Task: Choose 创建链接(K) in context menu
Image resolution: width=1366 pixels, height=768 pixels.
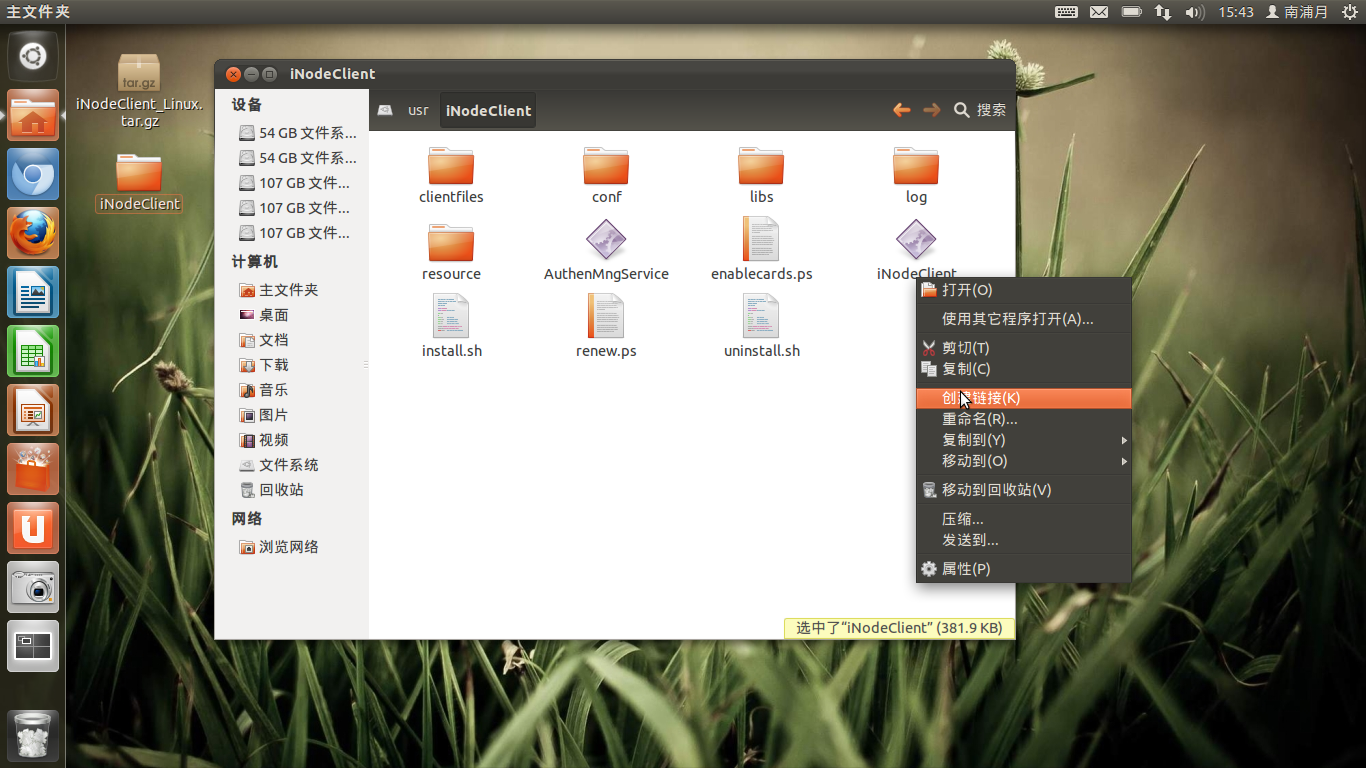Action: click(1024, 398)
